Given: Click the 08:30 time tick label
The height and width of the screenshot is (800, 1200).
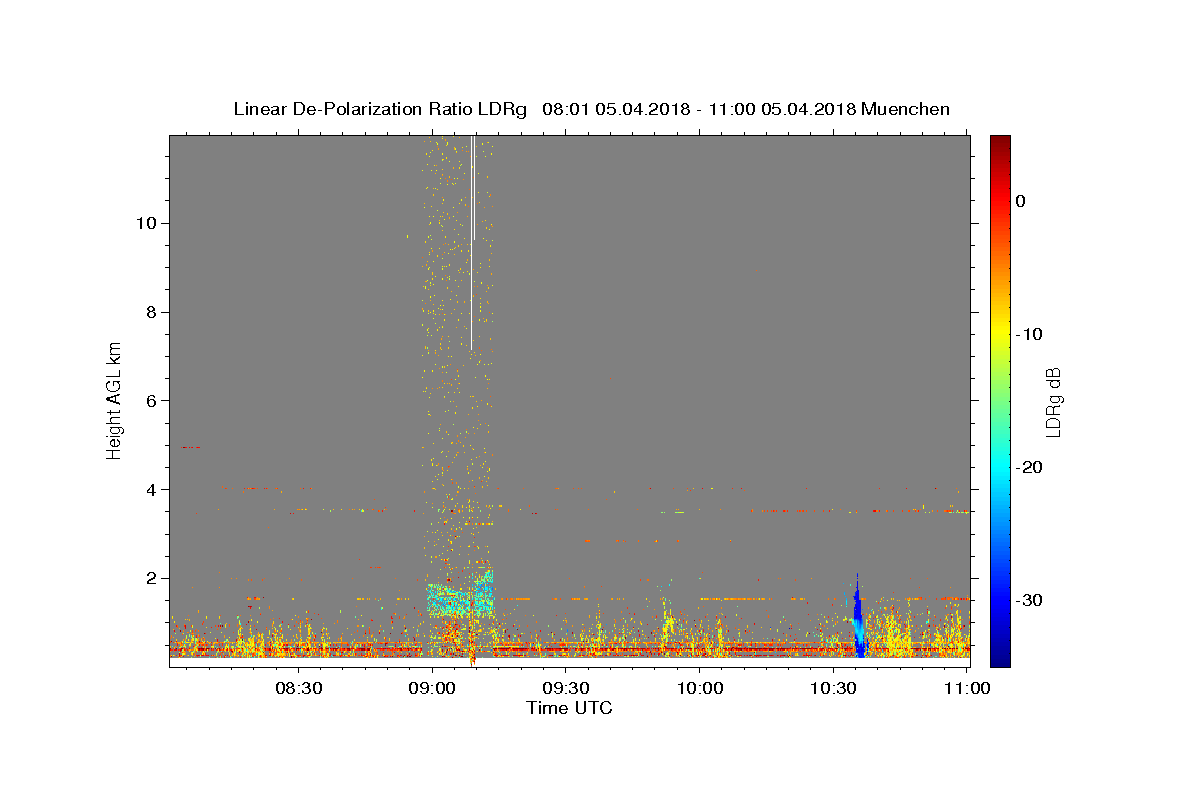Looking at the screenshot, I should pos(298,688).
